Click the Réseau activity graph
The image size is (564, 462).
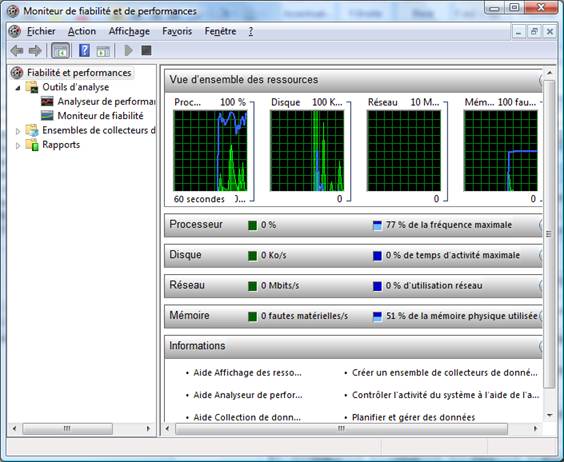tap(404, 151)
